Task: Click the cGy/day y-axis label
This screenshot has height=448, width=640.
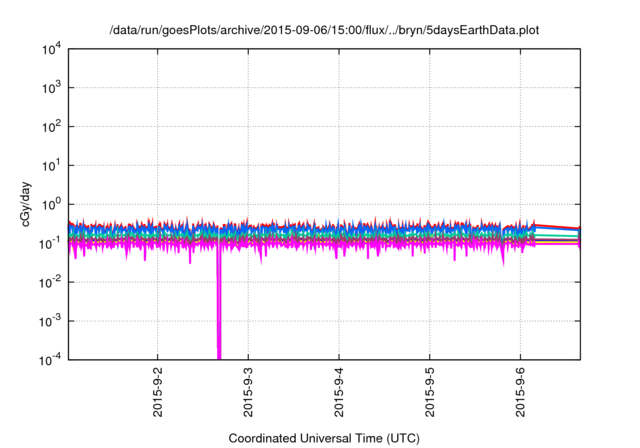Action: (25, 204)
